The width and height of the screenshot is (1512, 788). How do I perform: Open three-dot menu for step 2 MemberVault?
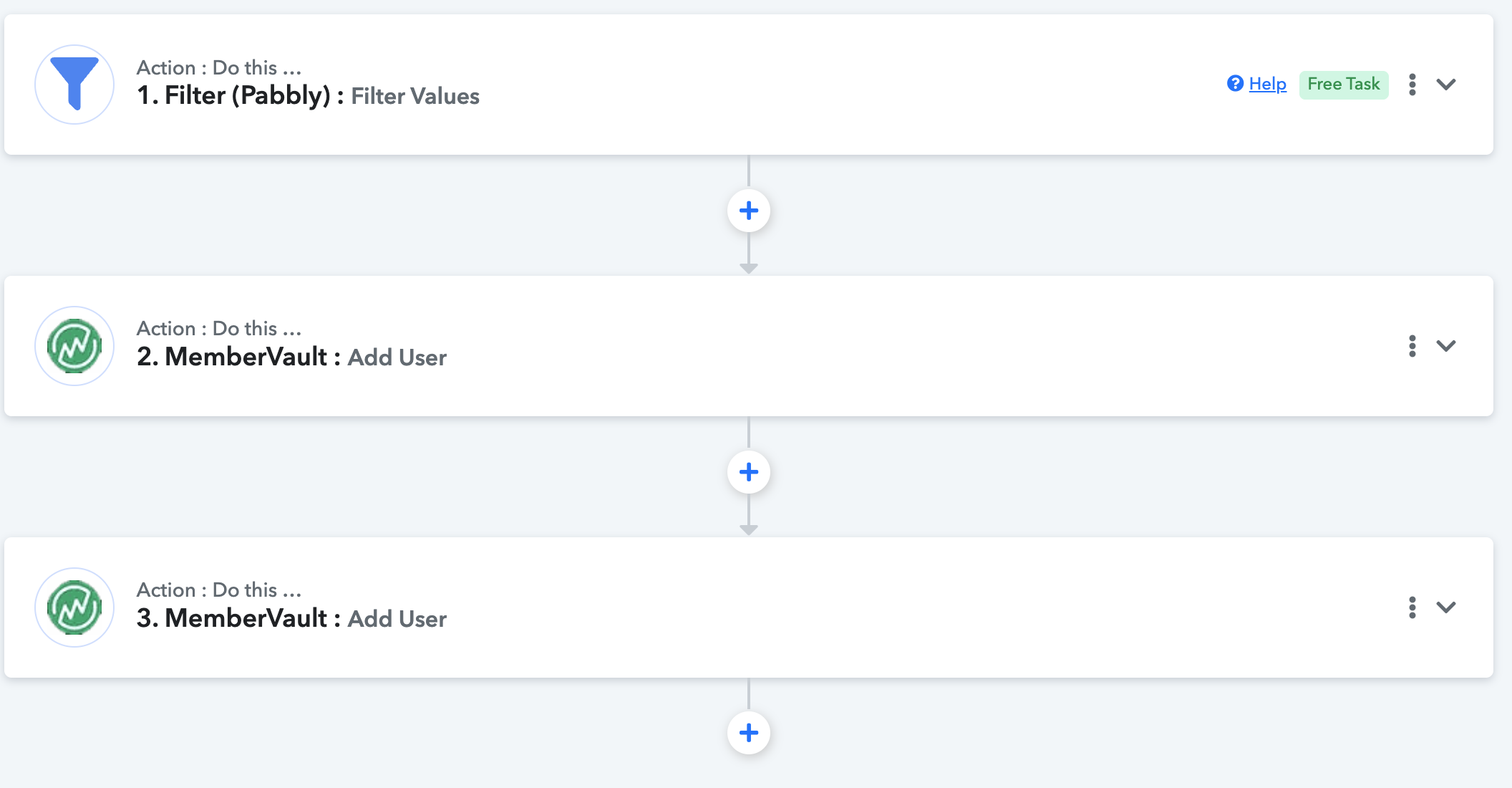1412,346
